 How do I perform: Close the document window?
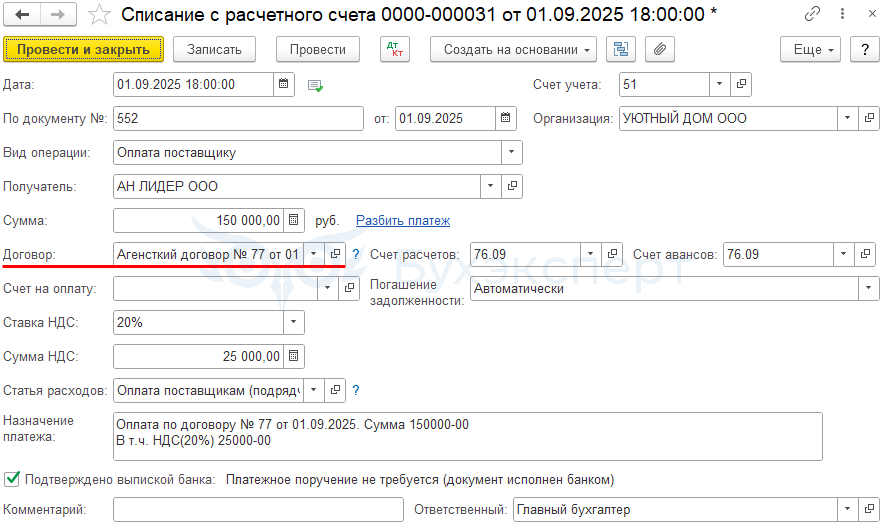pyautogui.click(x=872, y=14)
